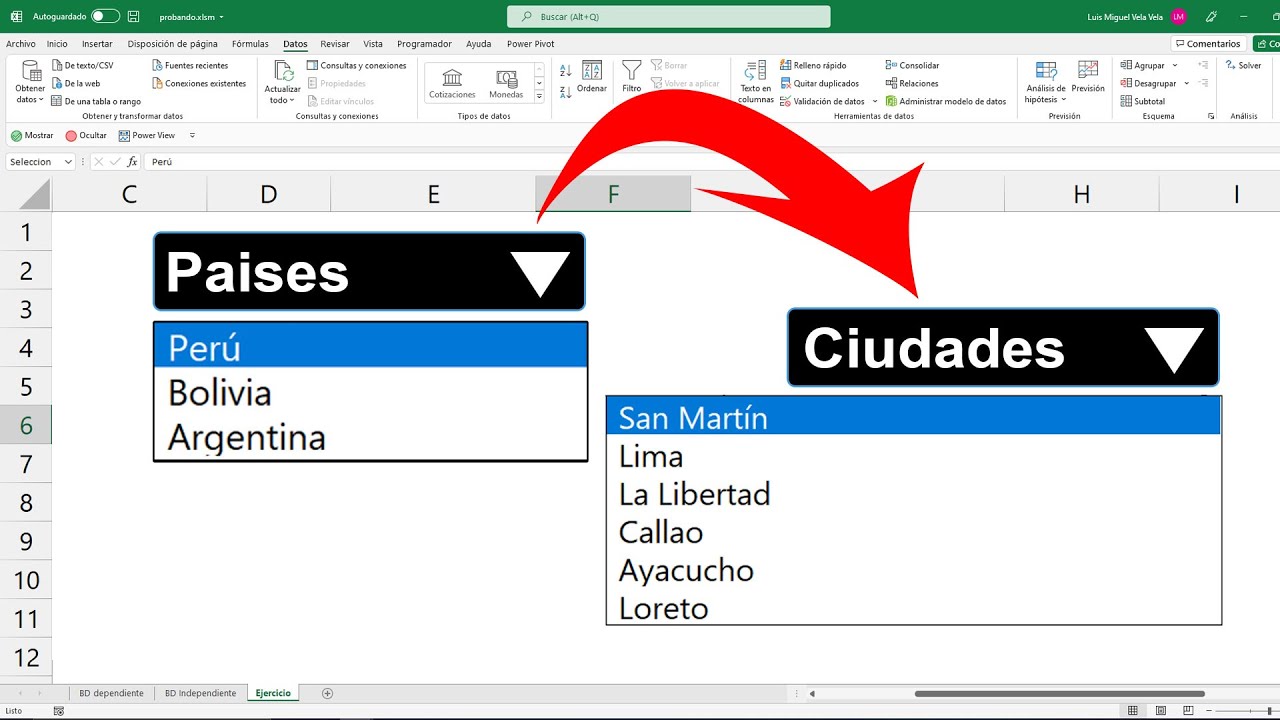Import data De texto/CSV
This screenshot has height=720, width=1280.
pos(84,65)
